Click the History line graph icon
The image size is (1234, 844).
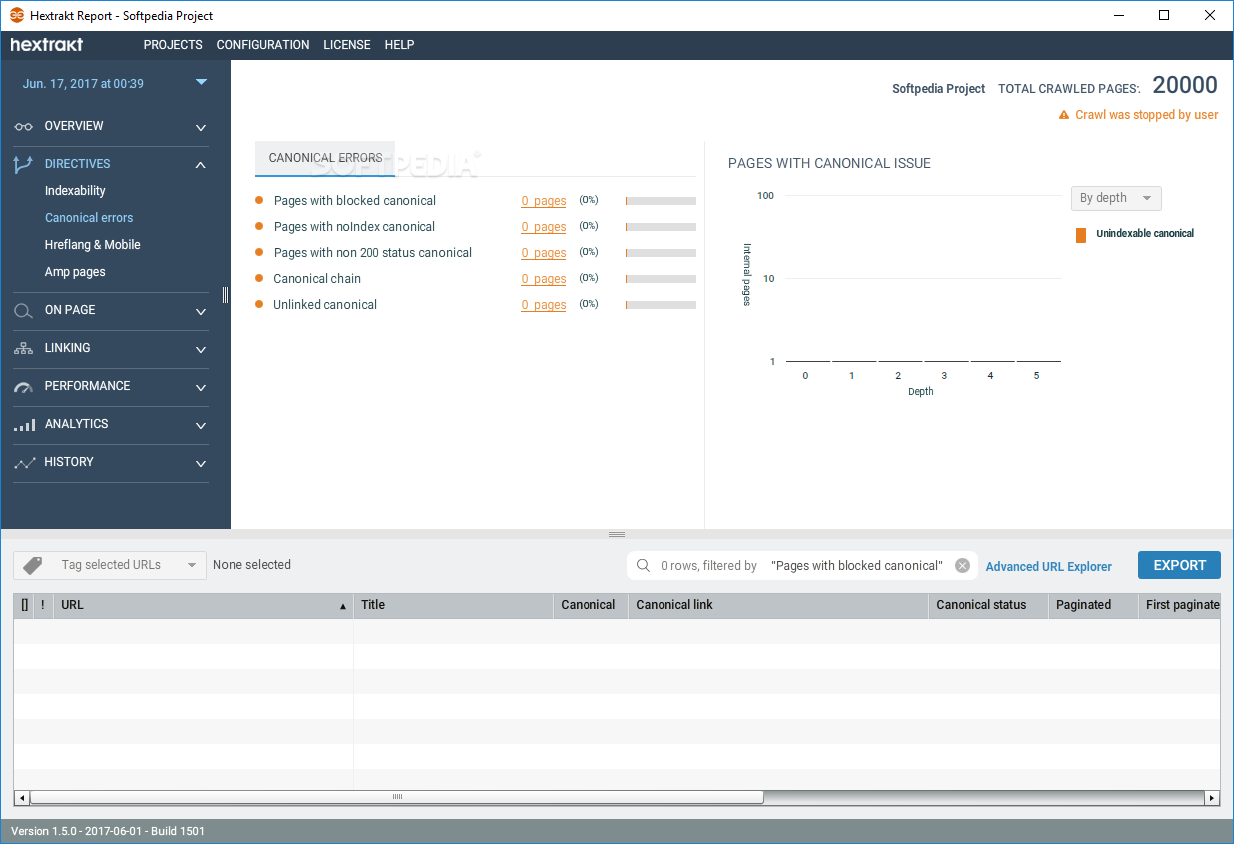coord(24,463)
